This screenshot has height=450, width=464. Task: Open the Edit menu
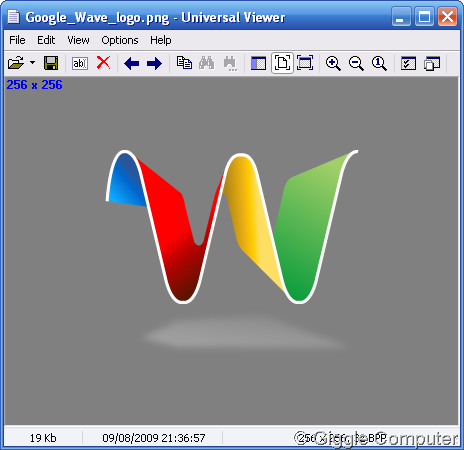[x=46, y=40]
